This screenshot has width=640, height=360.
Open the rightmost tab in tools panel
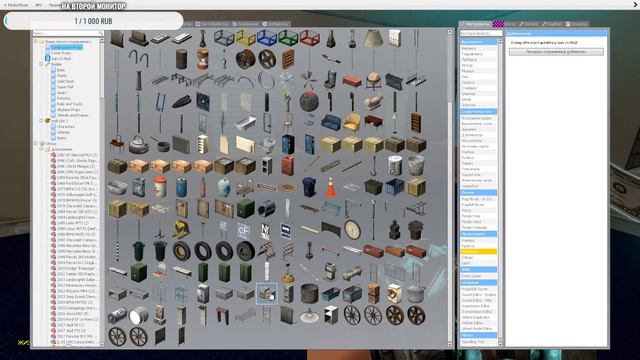(x=576, y=24)
